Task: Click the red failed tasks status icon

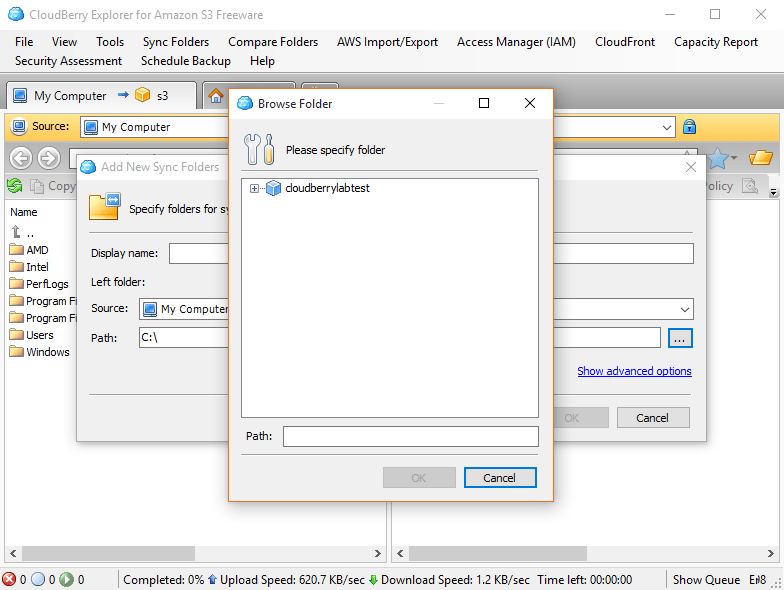Action: point(9,580)
